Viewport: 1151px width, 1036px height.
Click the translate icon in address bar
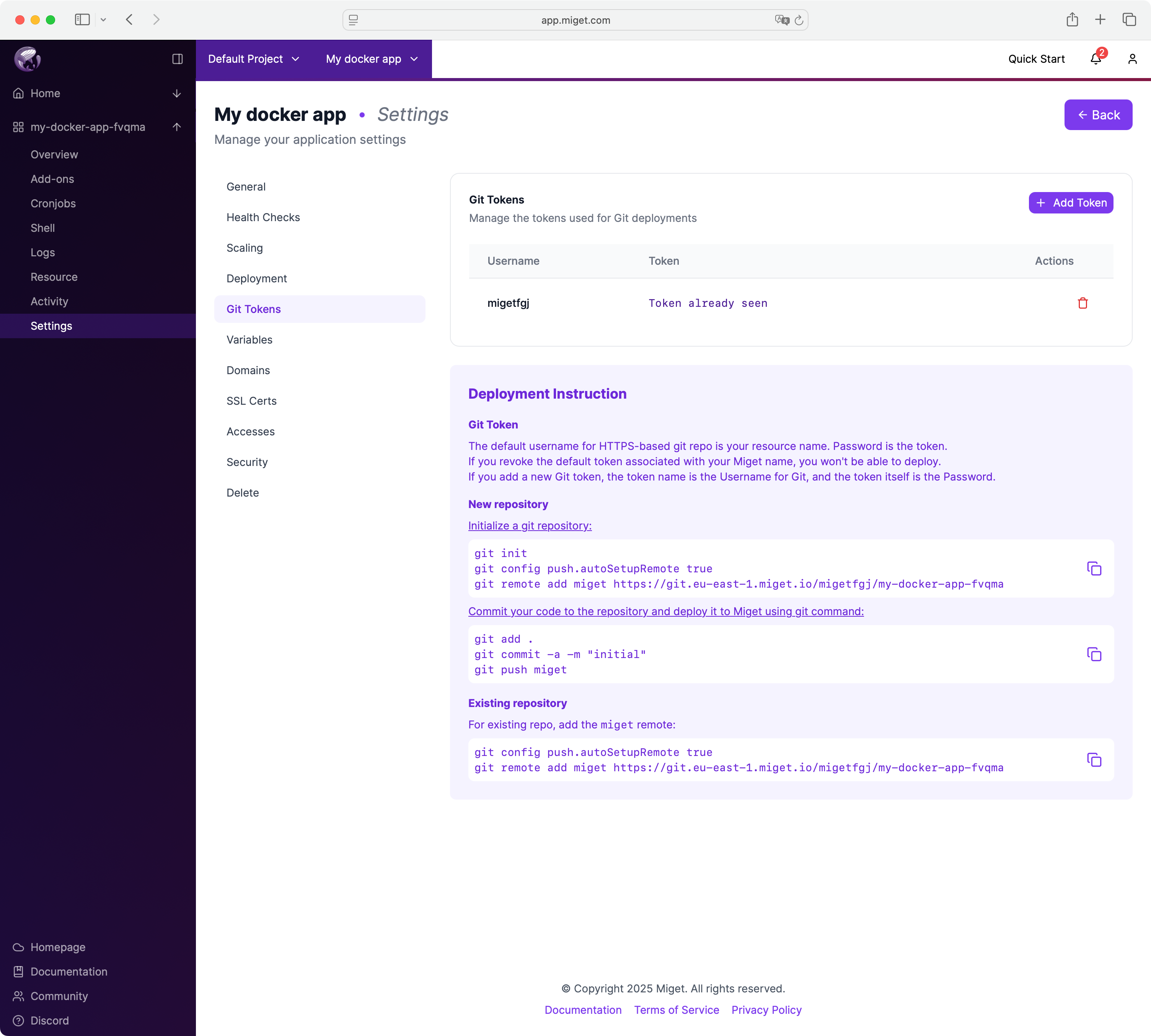tap(782, 20)
